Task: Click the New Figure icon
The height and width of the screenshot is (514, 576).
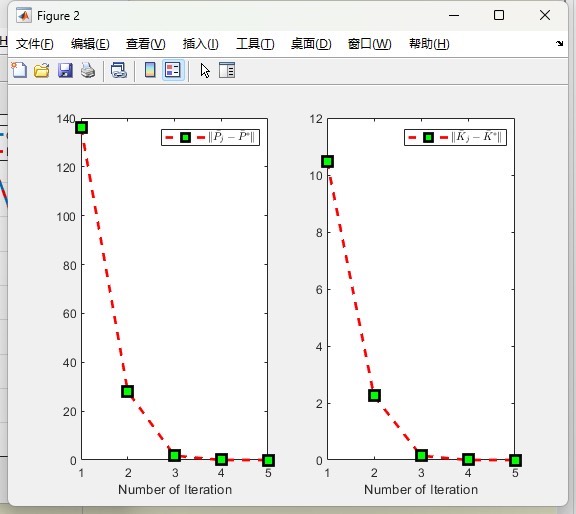Action: [19, 70]
